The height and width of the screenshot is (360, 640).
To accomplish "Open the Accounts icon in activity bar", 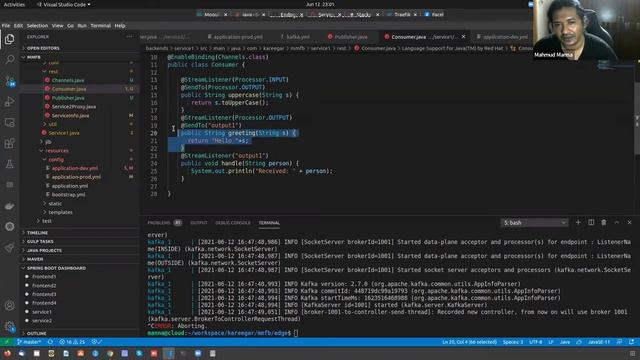I will point(9,305).
